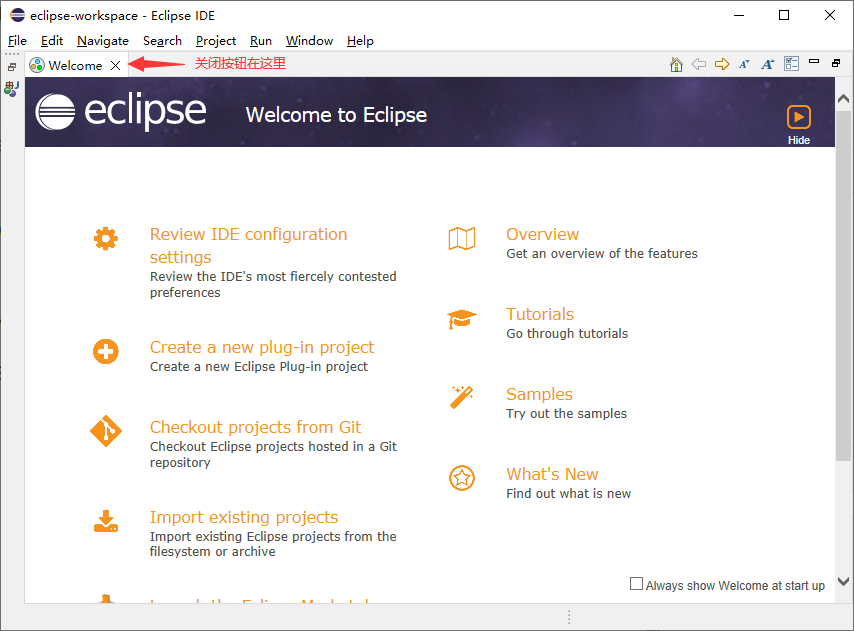Open the Edit menu

tap(52, 41)
